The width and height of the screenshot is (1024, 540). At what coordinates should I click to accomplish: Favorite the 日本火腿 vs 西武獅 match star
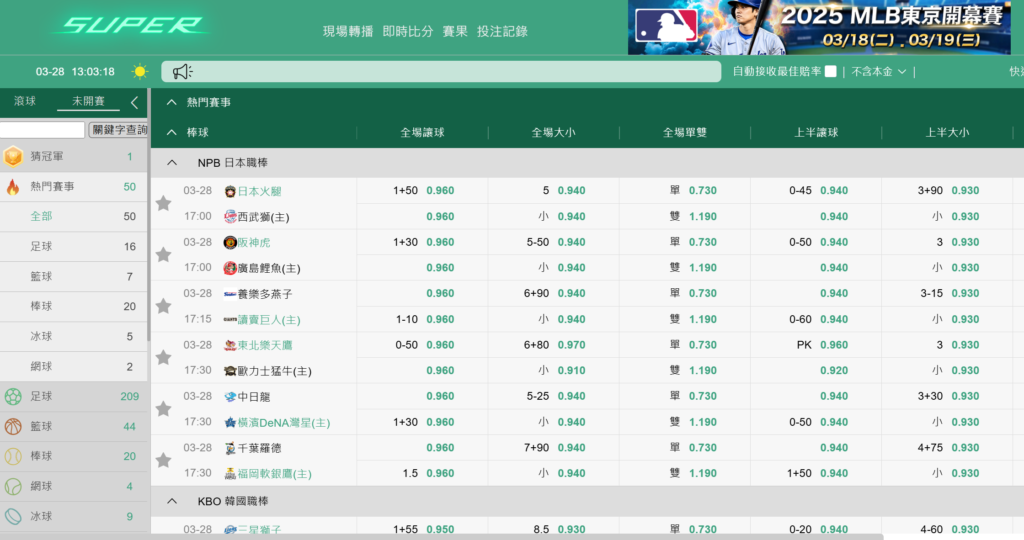(163, 204)
